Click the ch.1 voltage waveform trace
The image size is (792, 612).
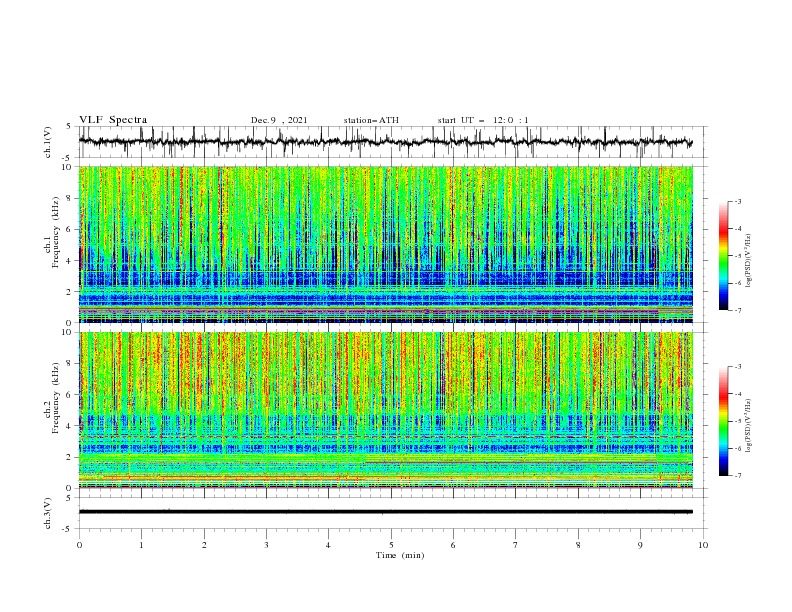pyautogui.click(x=385, y=142)
